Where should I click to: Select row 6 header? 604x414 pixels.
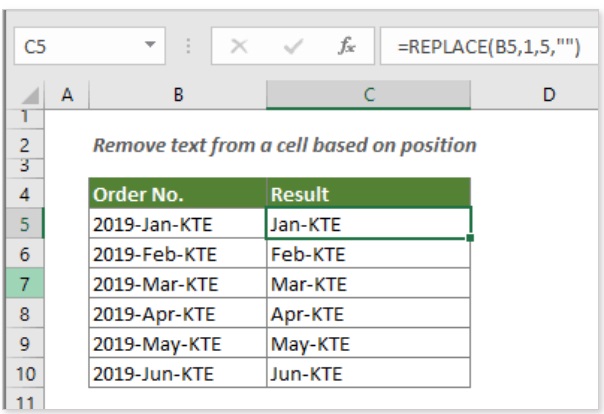(x=25, y=254)
